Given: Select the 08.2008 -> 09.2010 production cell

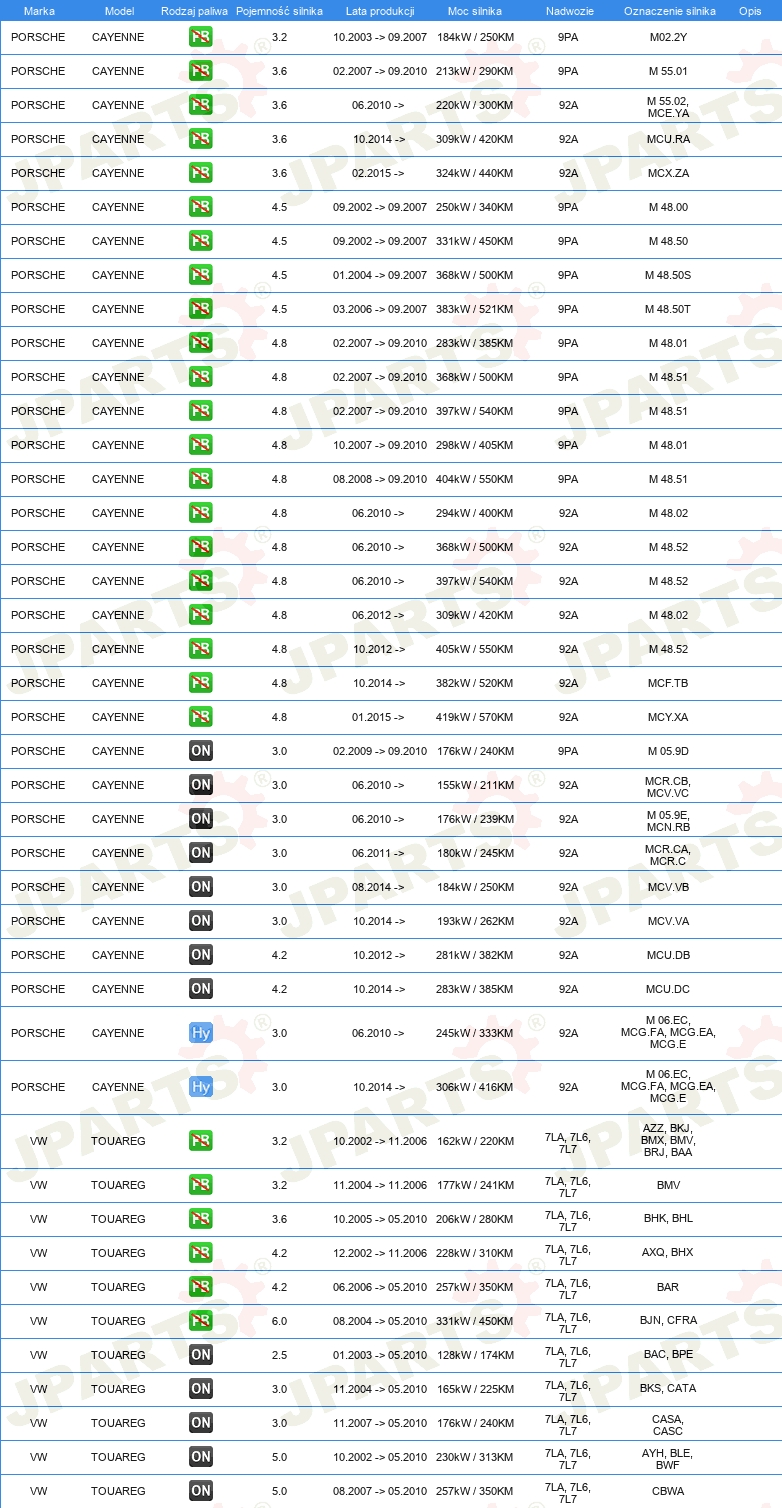Looking at the screenshot, I should click(380, 479).
